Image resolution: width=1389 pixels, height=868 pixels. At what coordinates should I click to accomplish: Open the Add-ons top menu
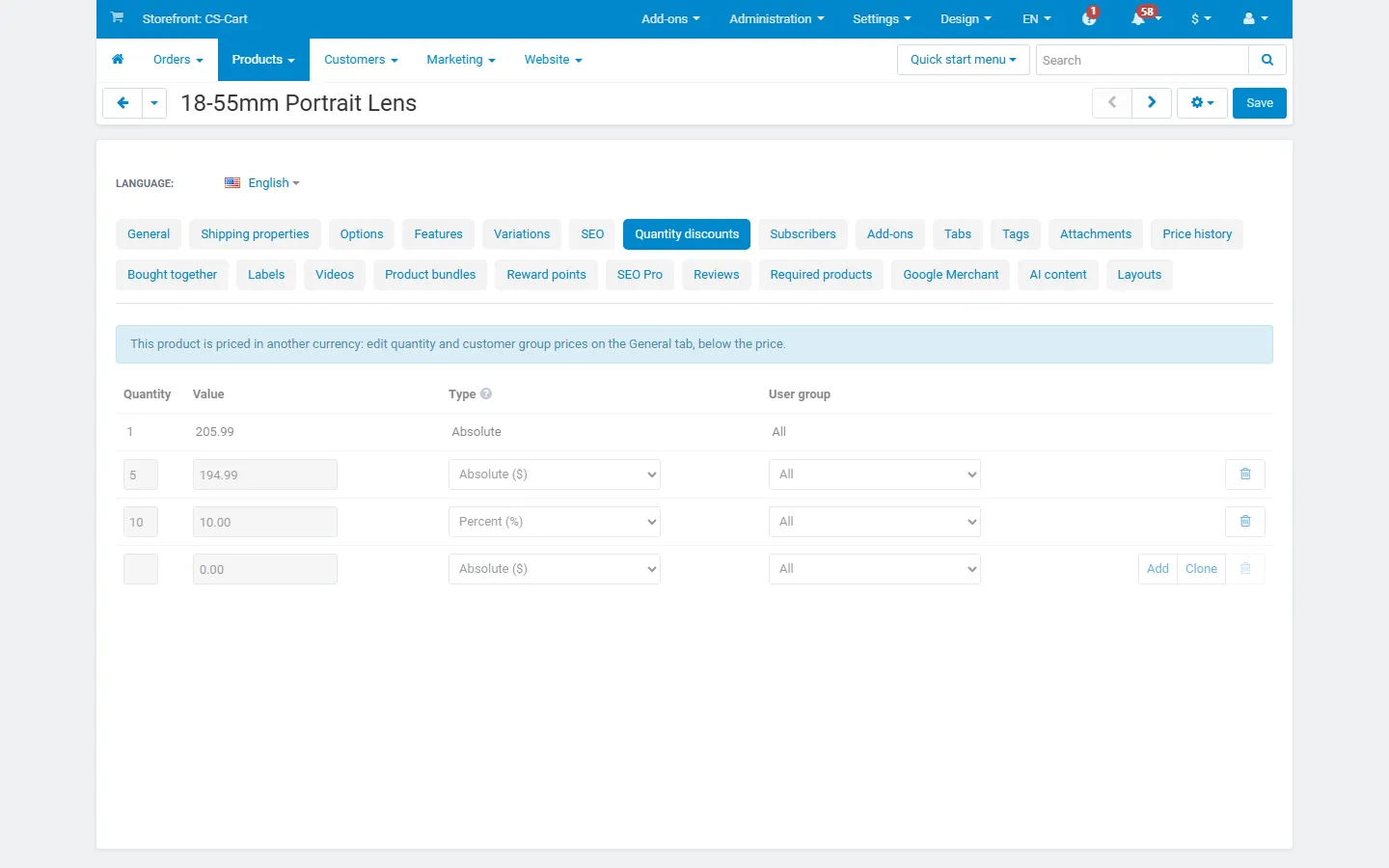[x=670, y=18]
